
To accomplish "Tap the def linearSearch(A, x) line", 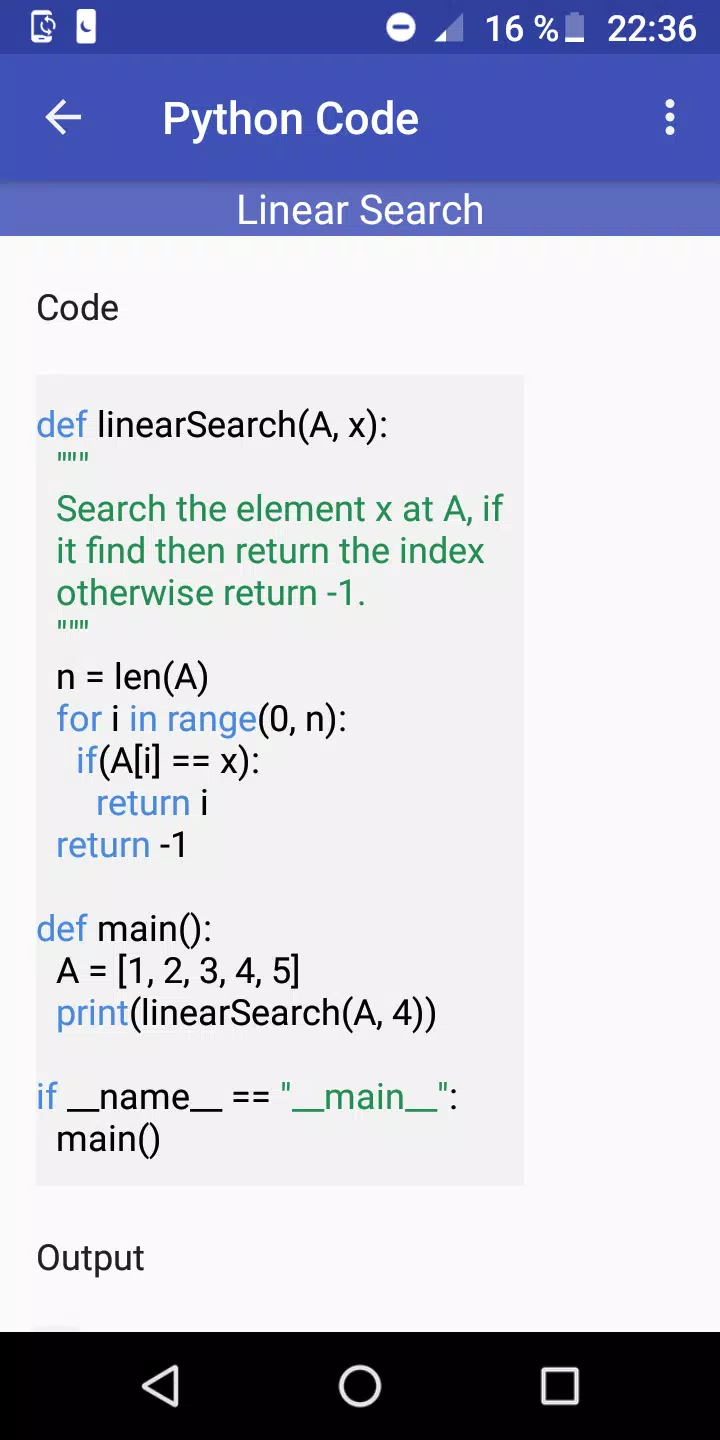I will point(212,425).
